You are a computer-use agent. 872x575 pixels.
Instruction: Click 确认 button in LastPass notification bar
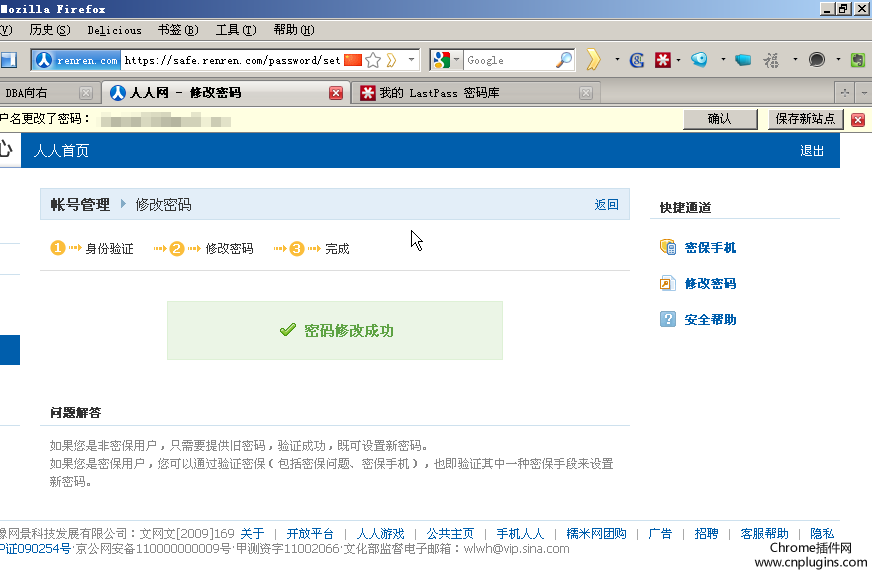point(720,119)
